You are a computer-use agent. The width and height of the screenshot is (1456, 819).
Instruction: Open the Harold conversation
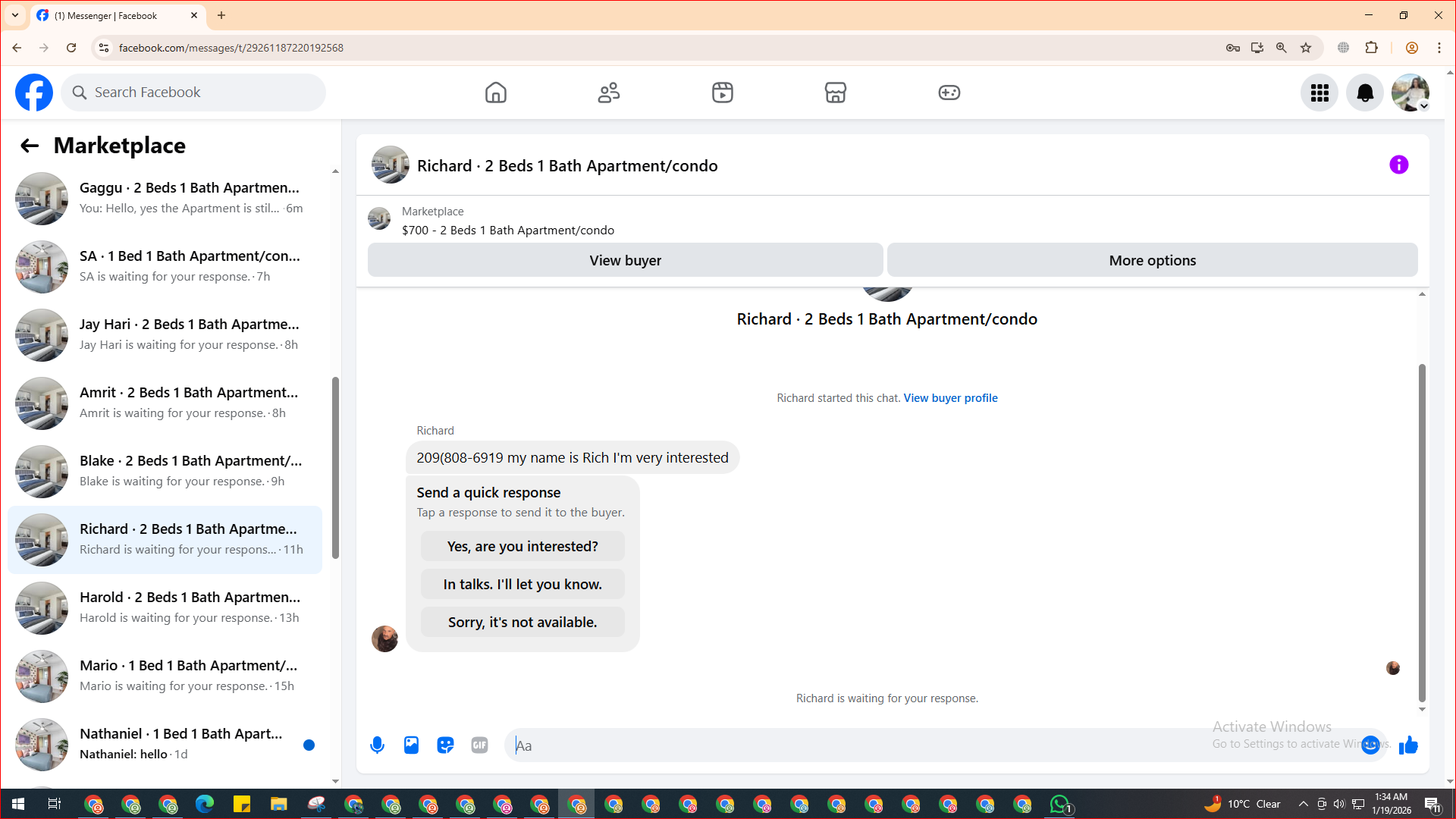pos(165,607)
